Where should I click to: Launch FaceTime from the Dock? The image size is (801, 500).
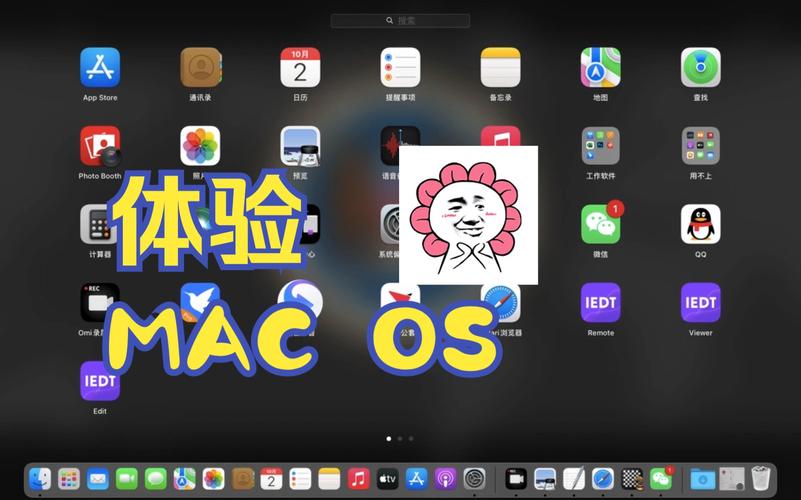point(127,479)
